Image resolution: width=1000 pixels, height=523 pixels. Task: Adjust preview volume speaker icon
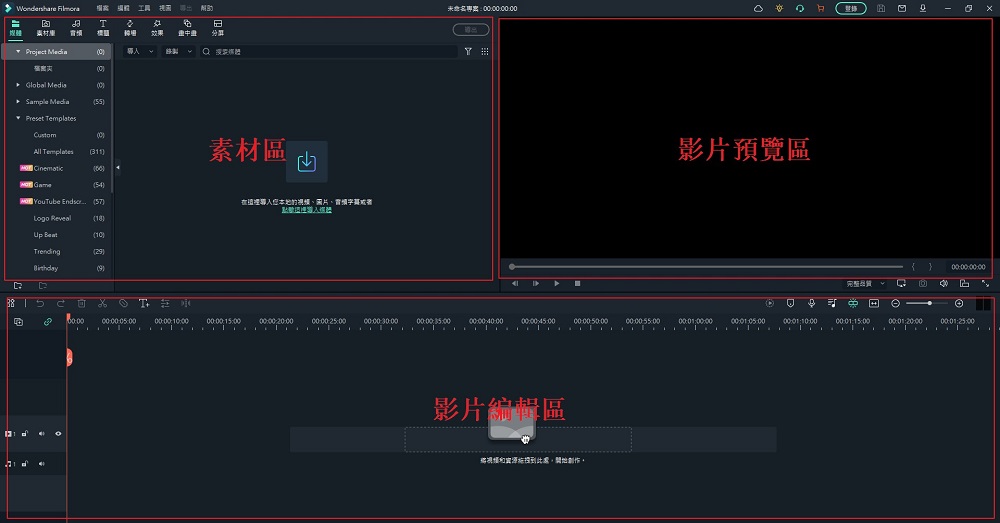pos(943,284)
